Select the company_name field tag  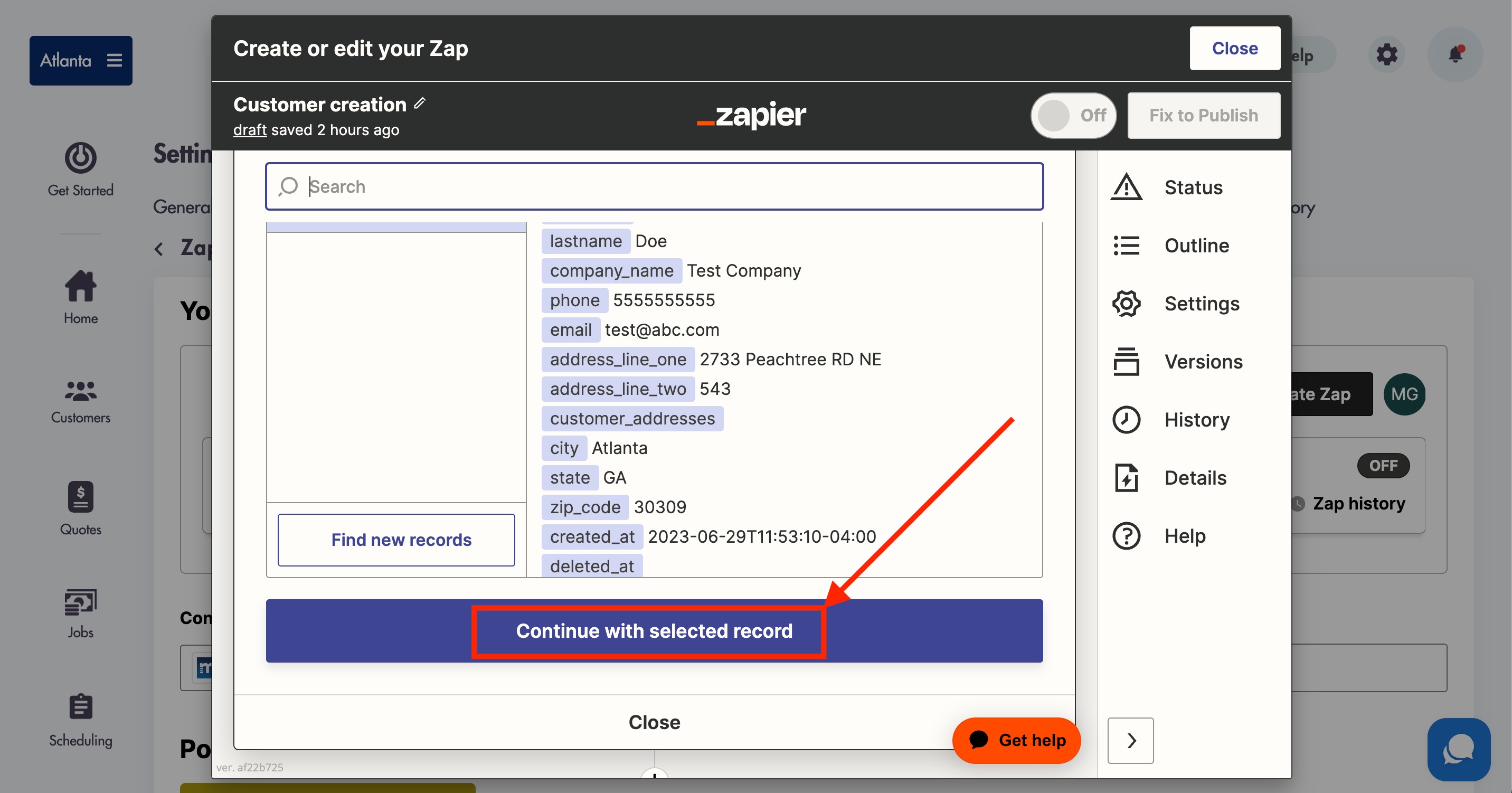click(611, 270)
